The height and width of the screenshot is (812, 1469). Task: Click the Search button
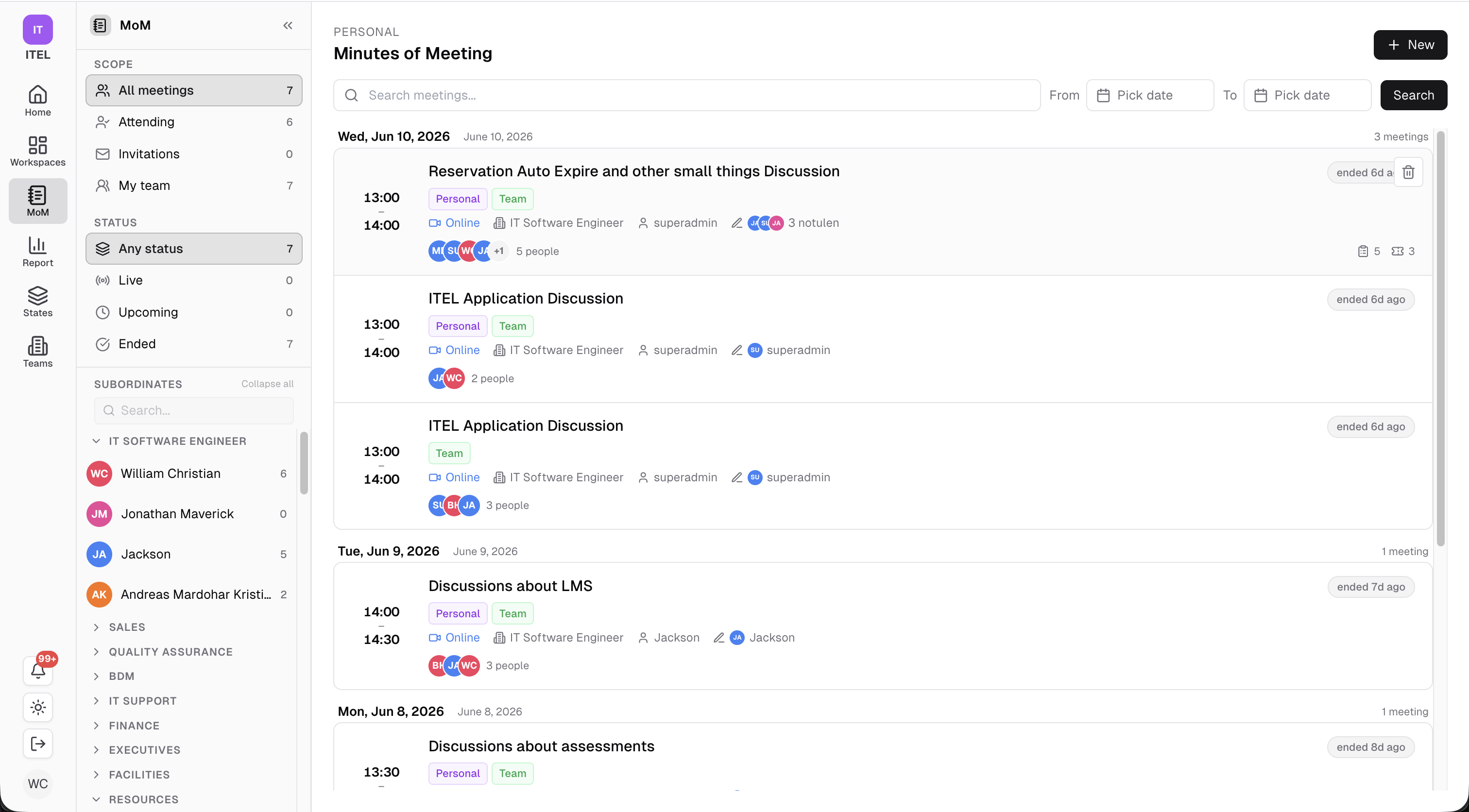coord(1414,95)
